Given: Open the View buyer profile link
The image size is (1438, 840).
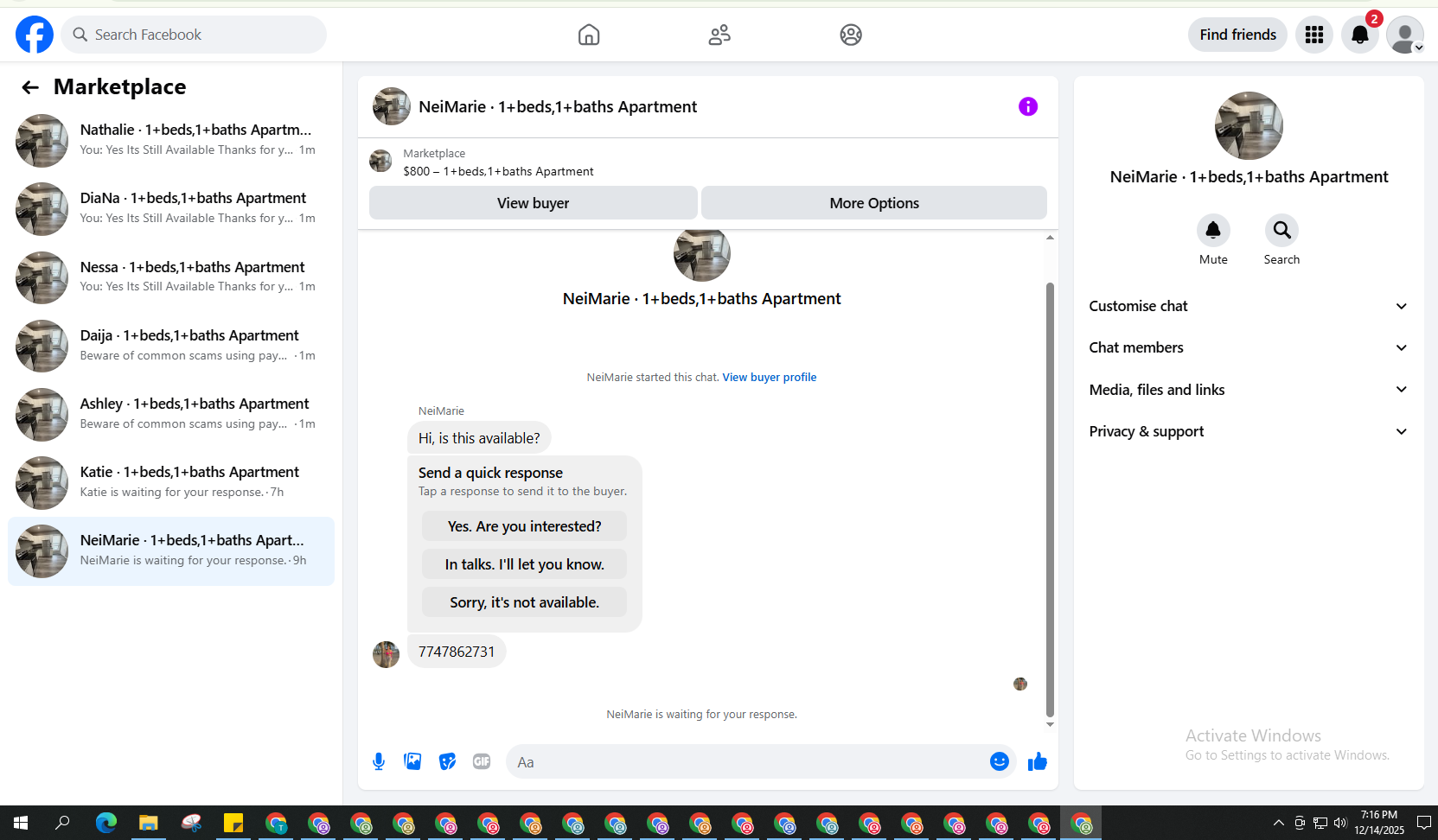Looking at the screenshot, I should click(770, 378).
